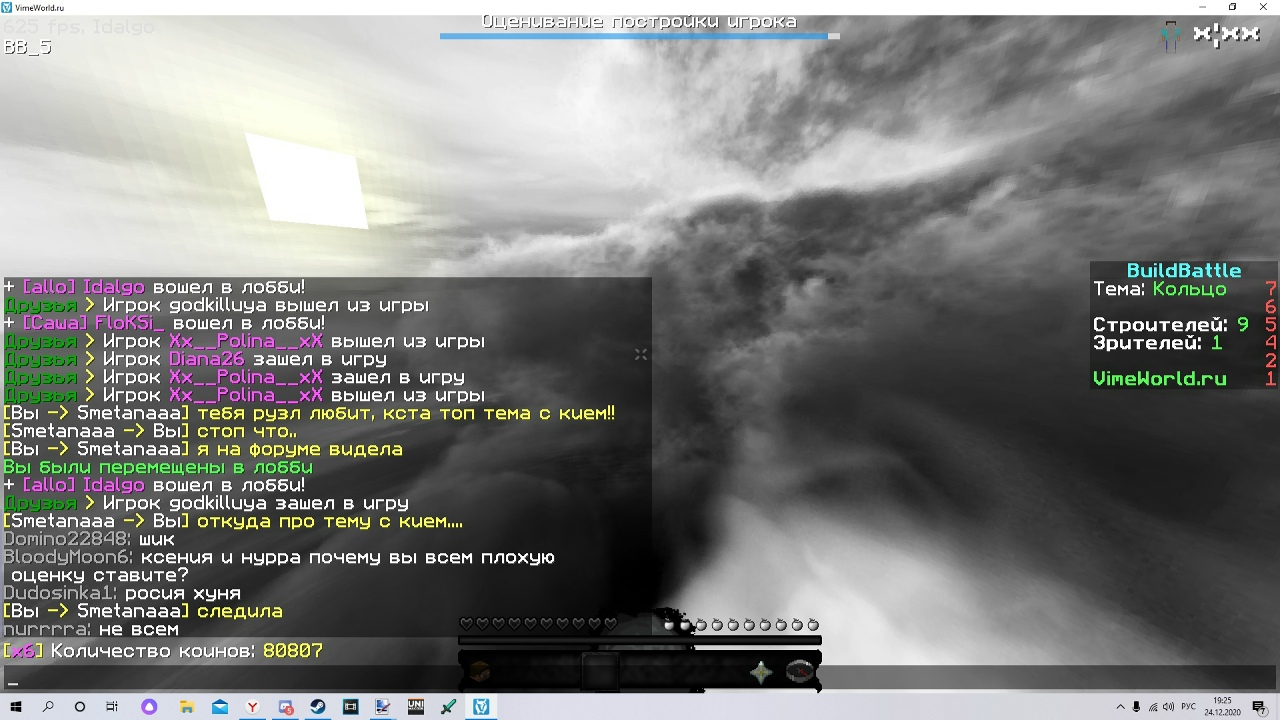The image size is (1280, 720).
Task: Launch the Mail app from taskbar
Action: [x=219, y=707]
